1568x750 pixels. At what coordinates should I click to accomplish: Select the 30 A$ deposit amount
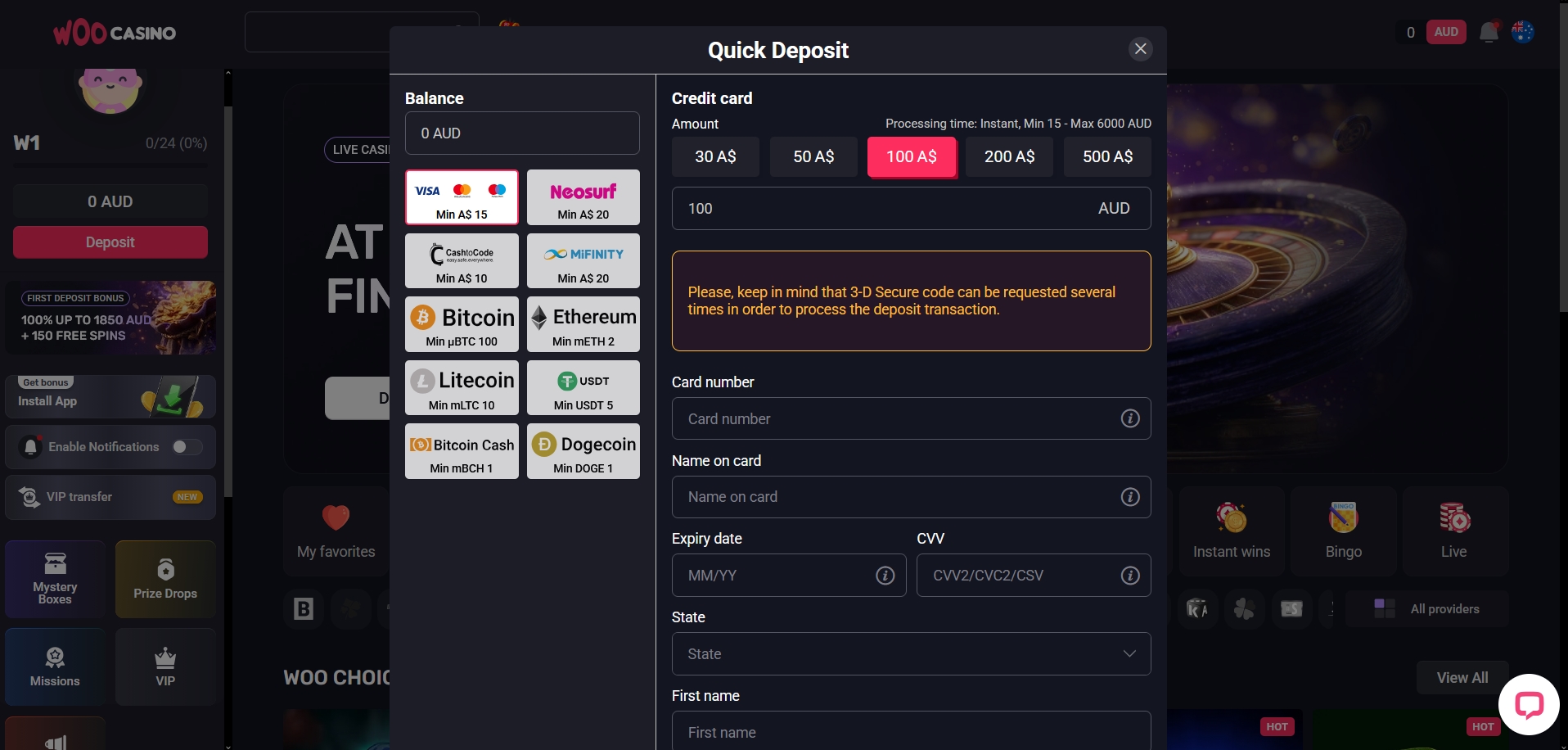715,156
